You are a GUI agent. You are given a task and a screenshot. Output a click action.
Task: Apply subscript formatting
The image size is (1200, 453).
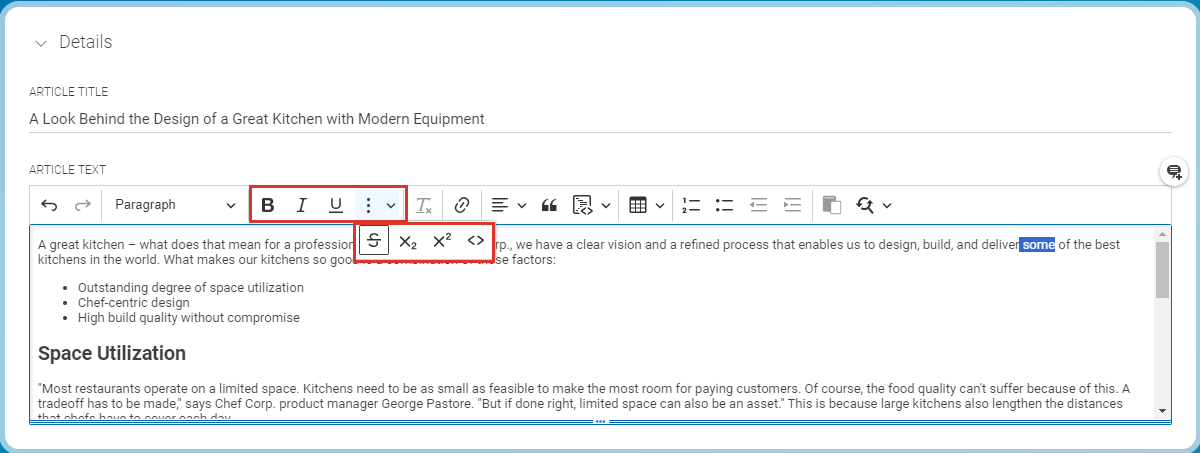(x=408, y=240)
